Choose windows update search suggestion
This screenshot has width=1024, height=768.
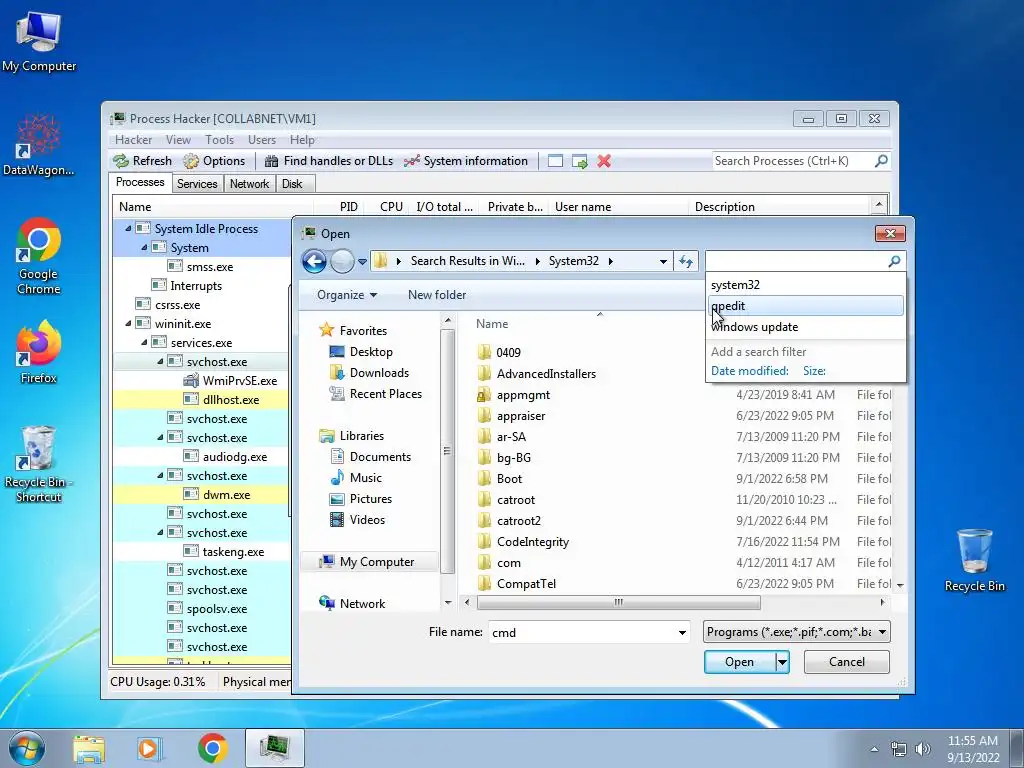coord(806,327)
